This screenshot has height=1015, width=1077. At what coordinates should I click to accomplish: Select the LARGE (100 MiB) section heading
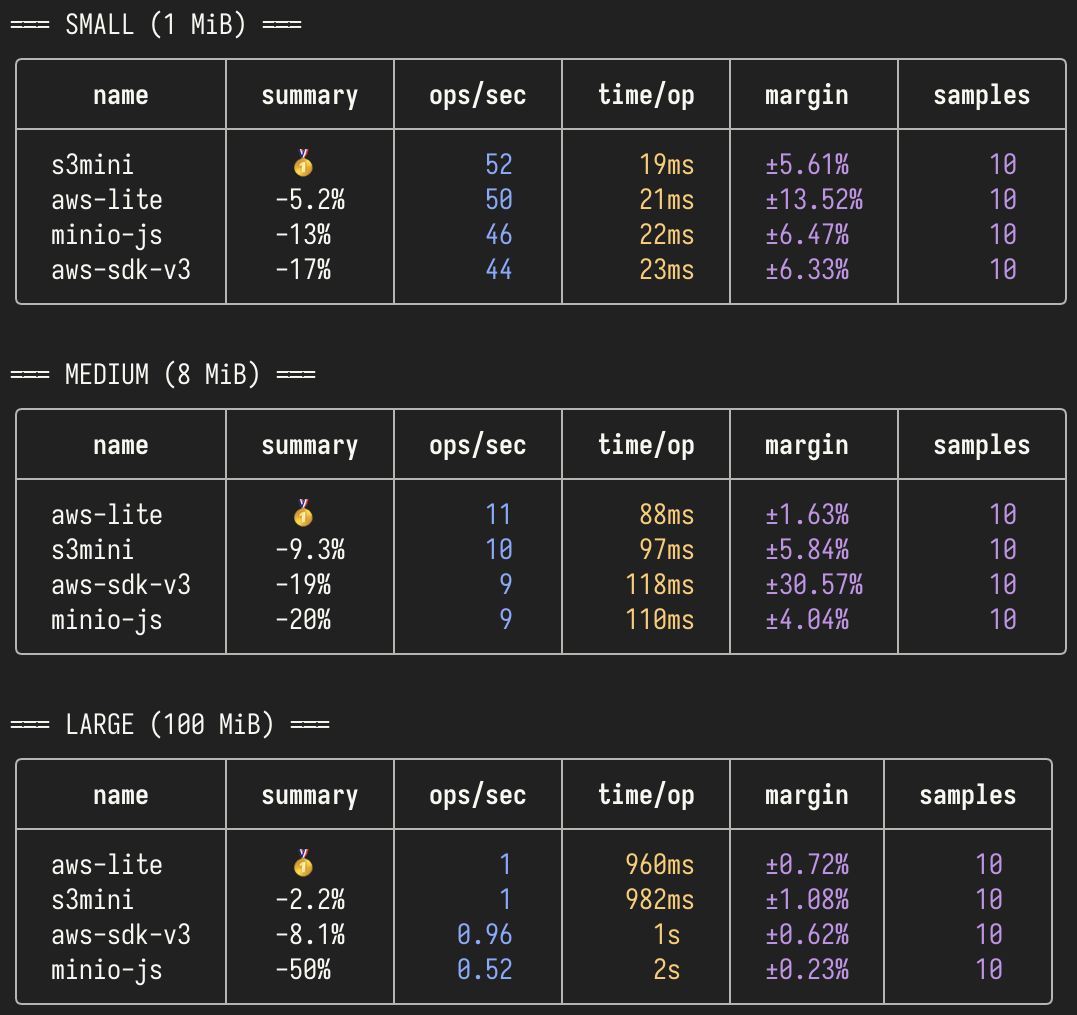point(169,725)
